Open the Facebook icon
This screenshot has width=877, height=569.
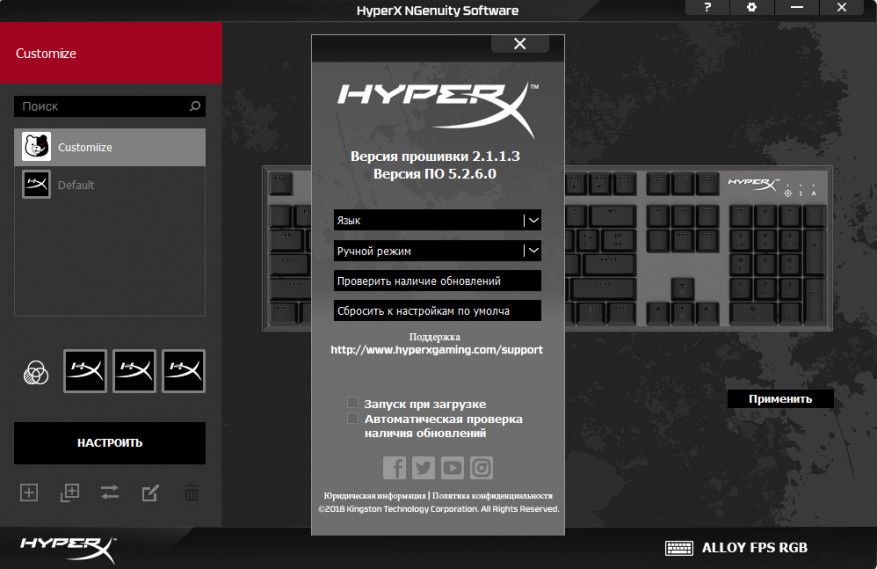click(394, 468)
